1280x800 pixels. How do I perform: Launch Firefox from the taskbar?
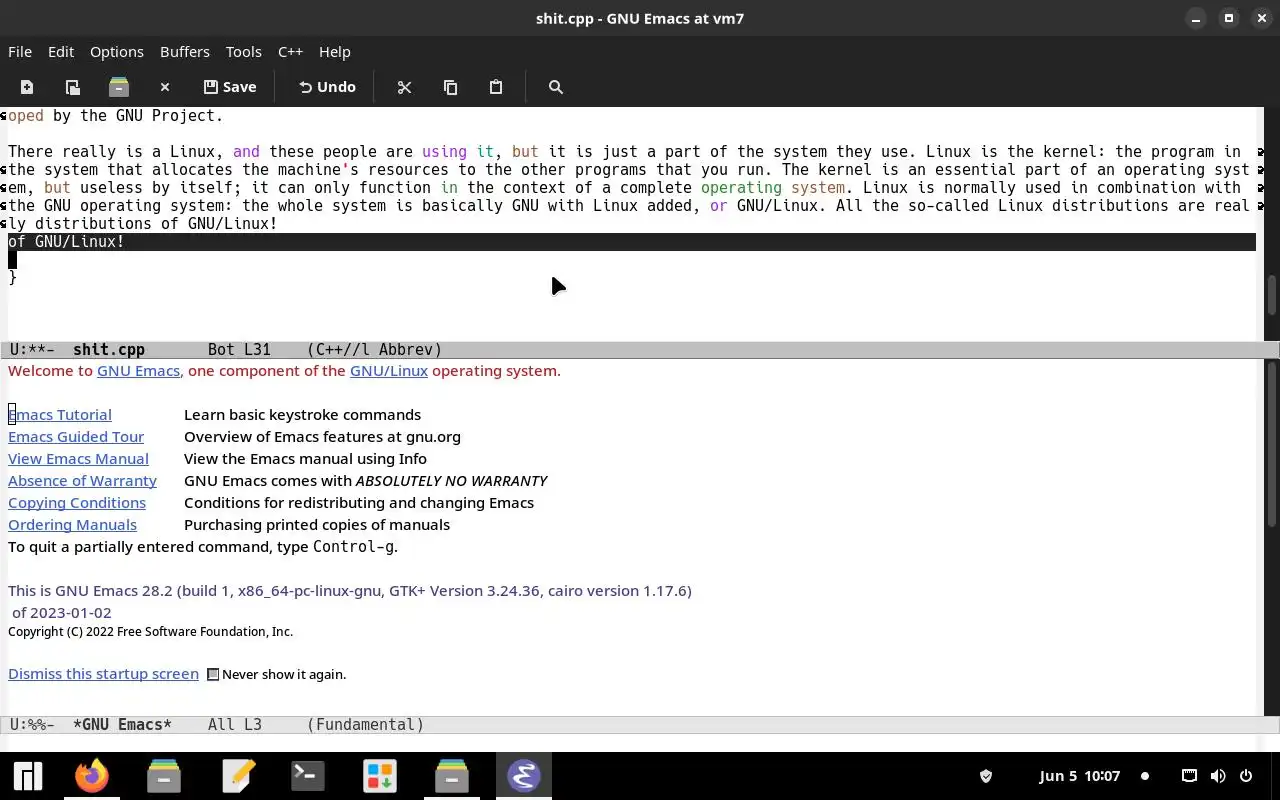point(92,776)
